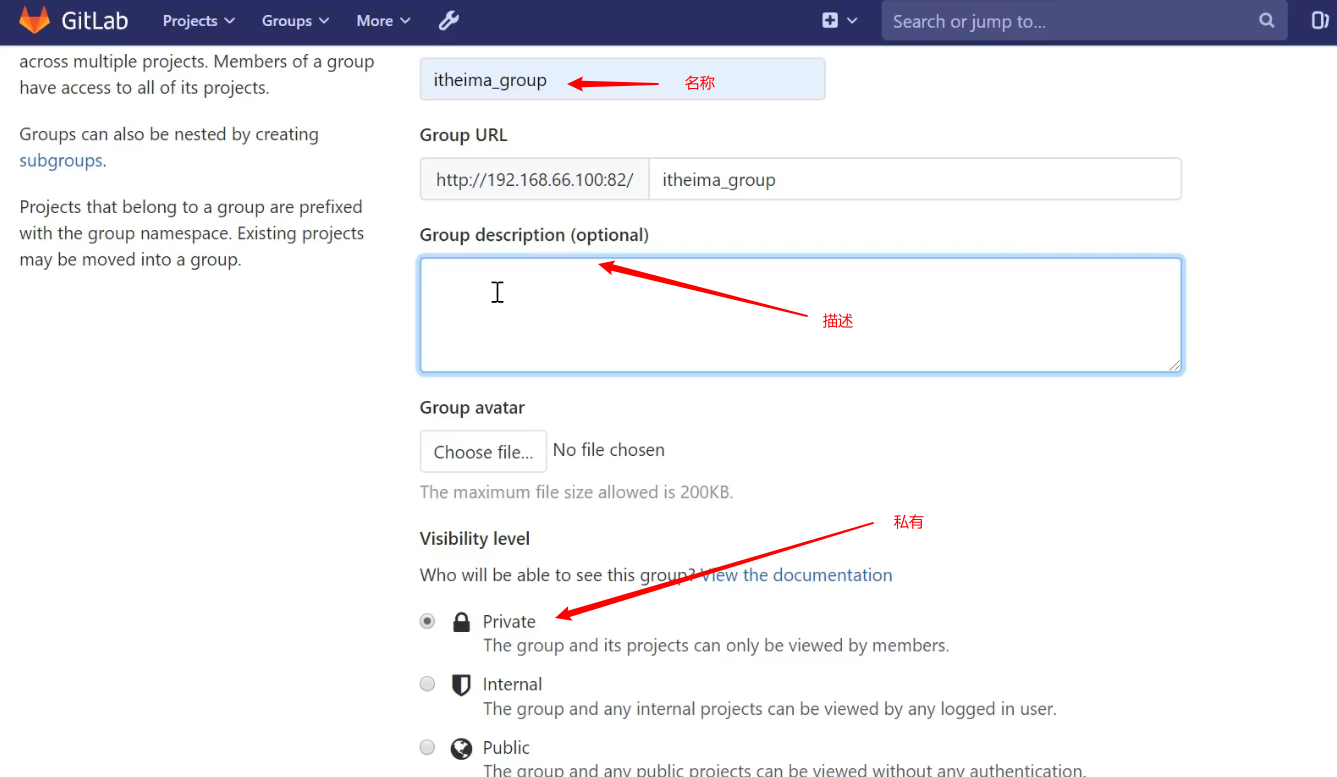Screen dimensions: 1337x777
Task: Open the subgroups link
Action: coord(60,160)
